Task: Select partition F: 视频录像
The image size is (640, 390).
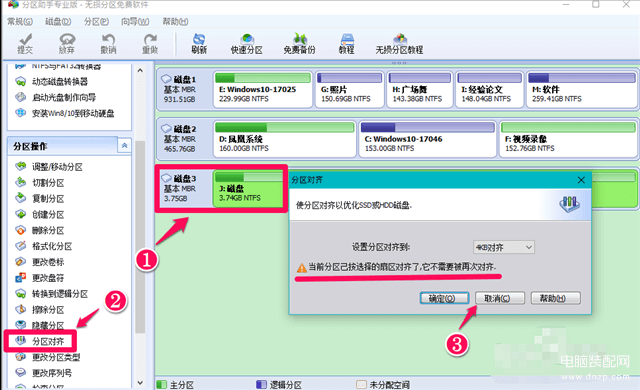Action: pyautogui.click(x=568, y=139)
